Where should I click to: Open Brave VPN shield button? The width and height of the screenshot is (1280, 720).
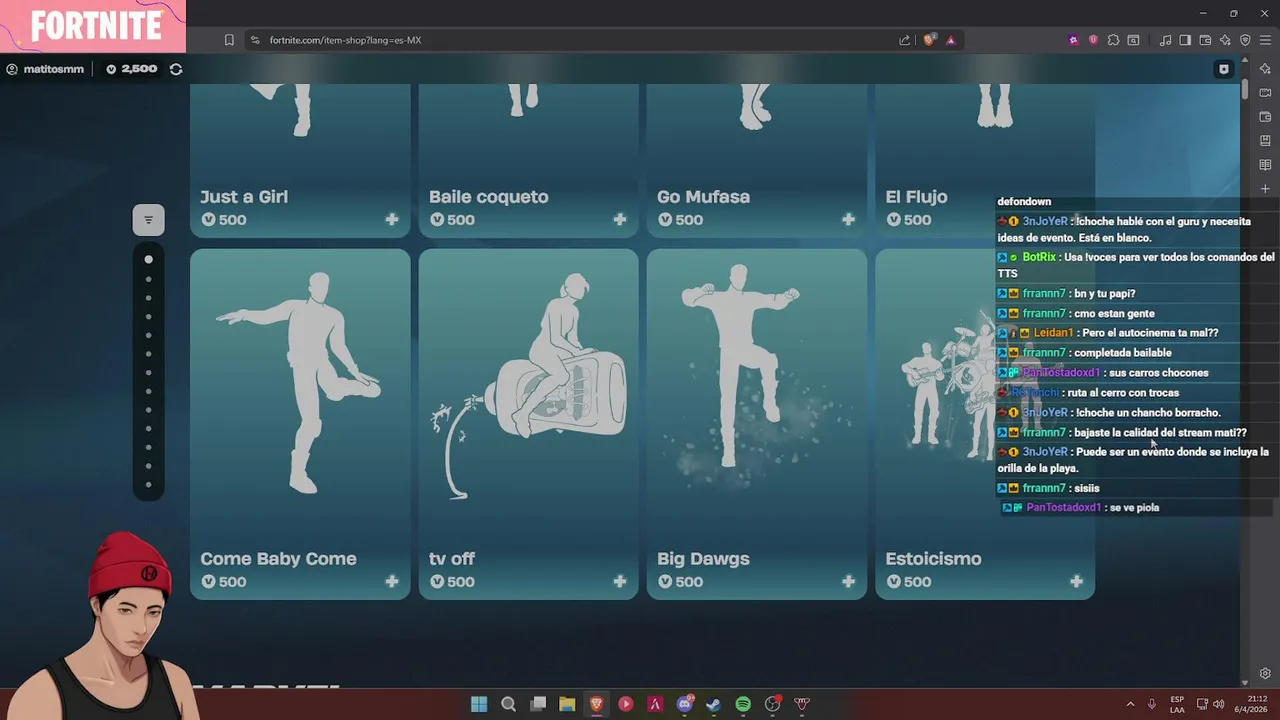(x=1245, y=40)
